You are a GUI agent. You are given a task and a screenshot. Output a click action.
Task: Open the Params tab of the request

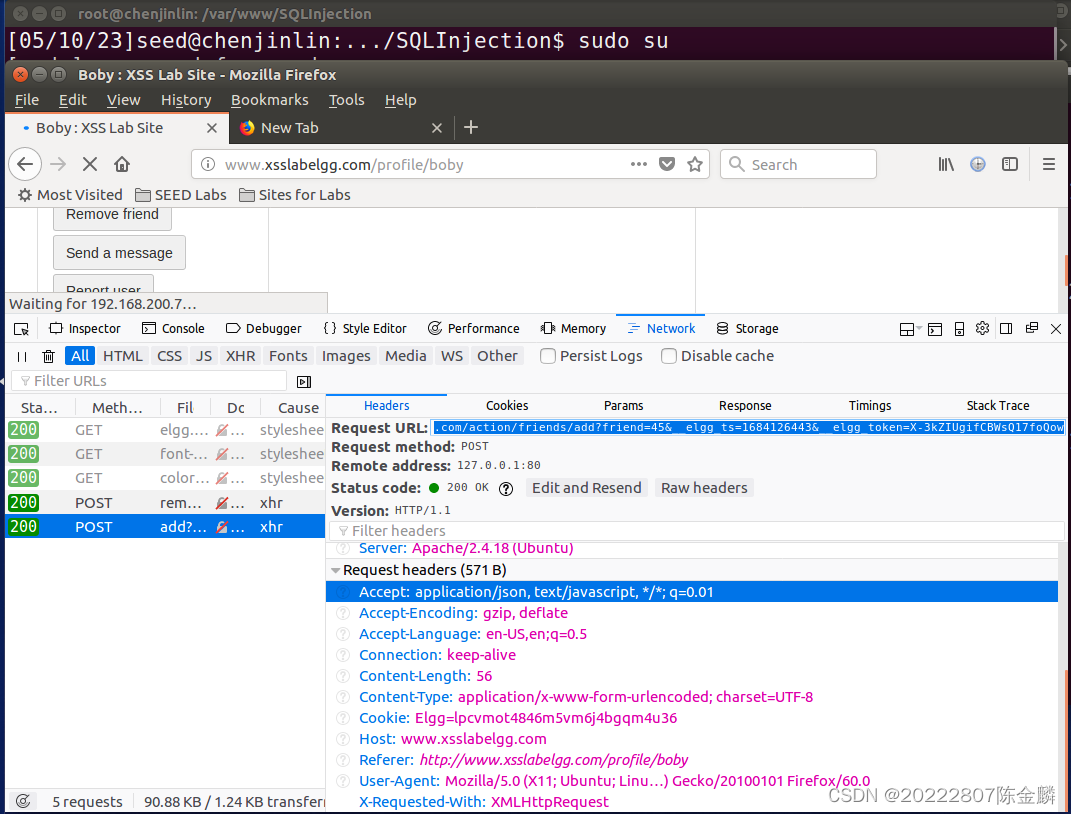tap(623, 406)
